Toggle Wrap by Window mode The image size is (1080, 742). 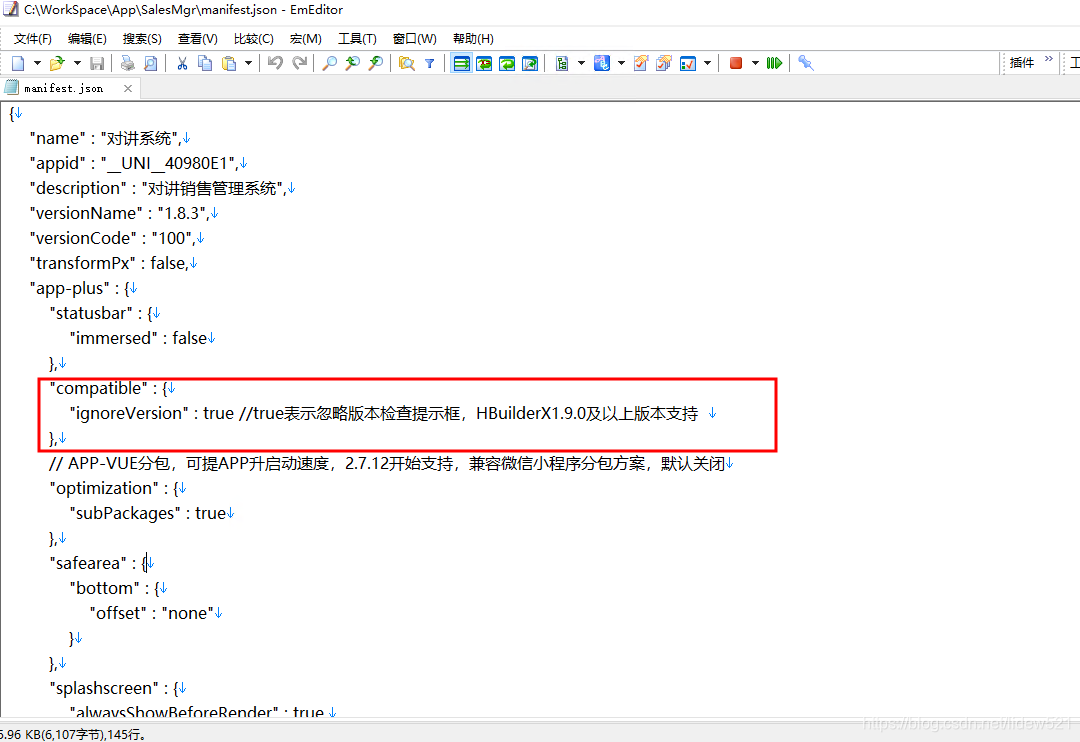507,63
